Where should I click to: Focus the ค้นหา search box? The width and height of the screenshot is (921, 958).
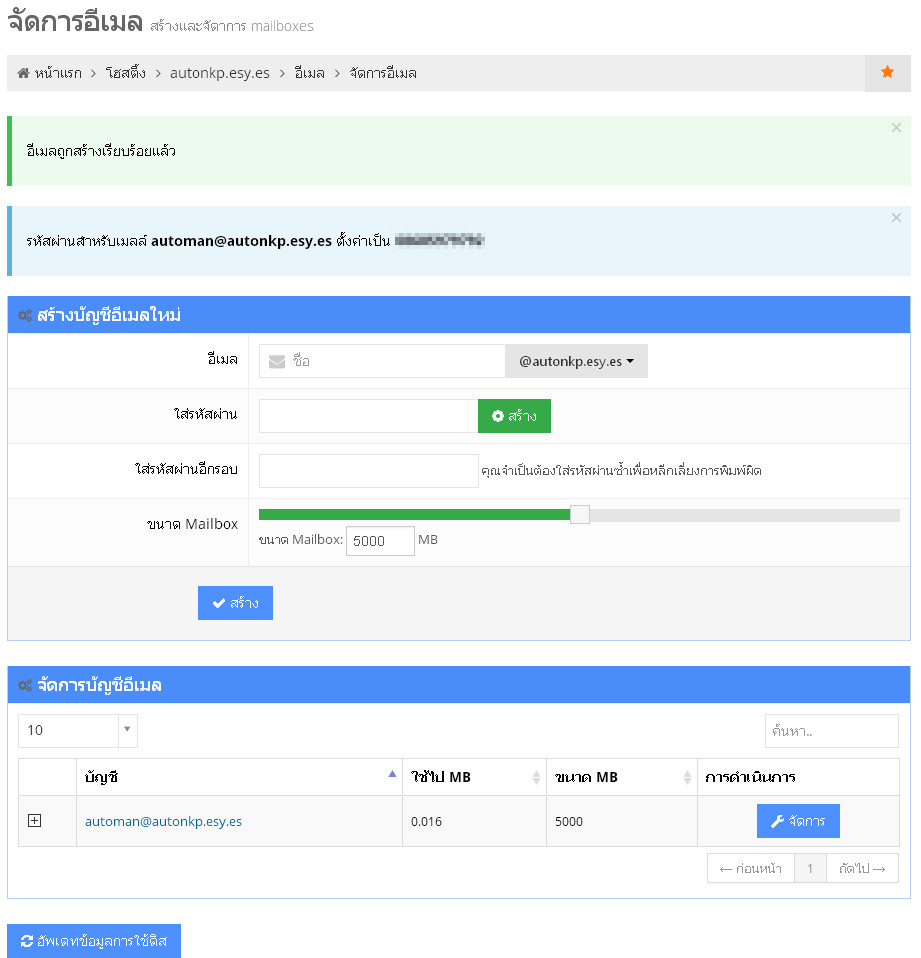[831, 731]
